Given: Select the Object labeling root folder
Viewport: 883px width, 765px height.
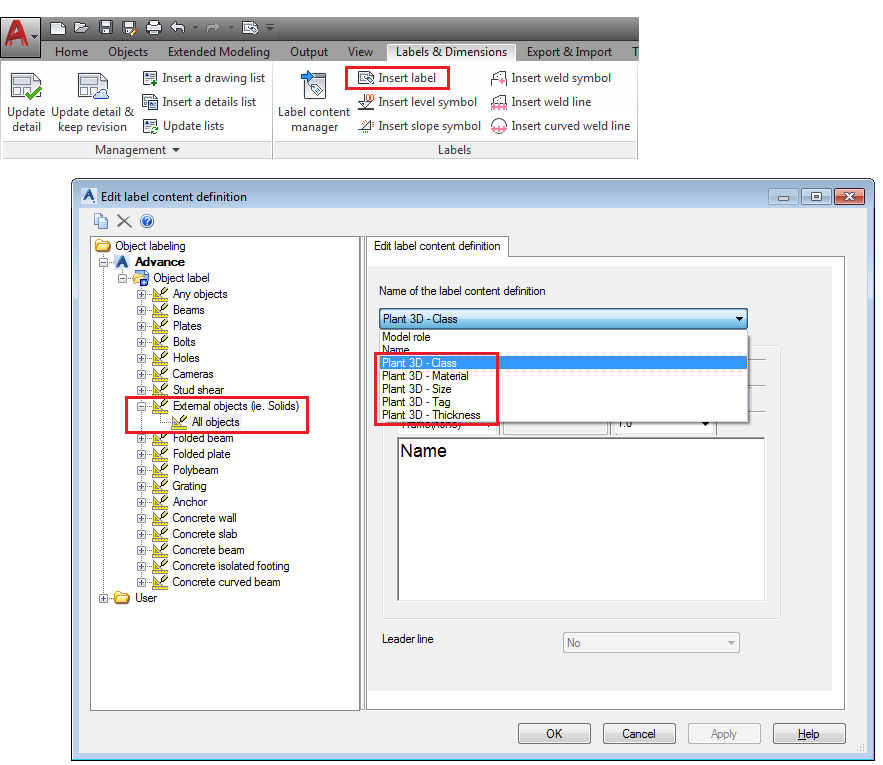Looking at the screenshot, I should pyautogui.click(x=150, y=246).
